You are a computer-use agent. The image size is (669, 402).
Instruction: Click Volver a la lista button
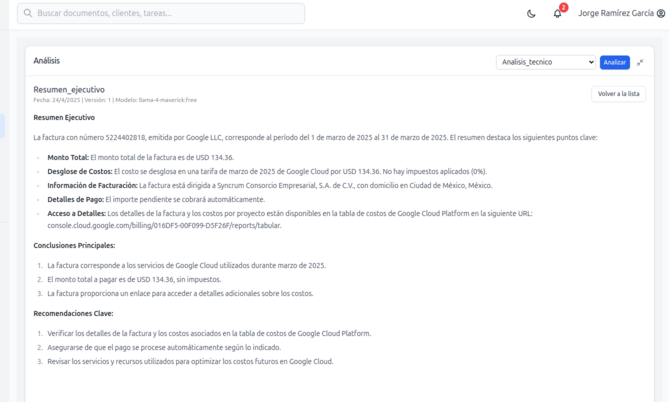click(618, 94)
